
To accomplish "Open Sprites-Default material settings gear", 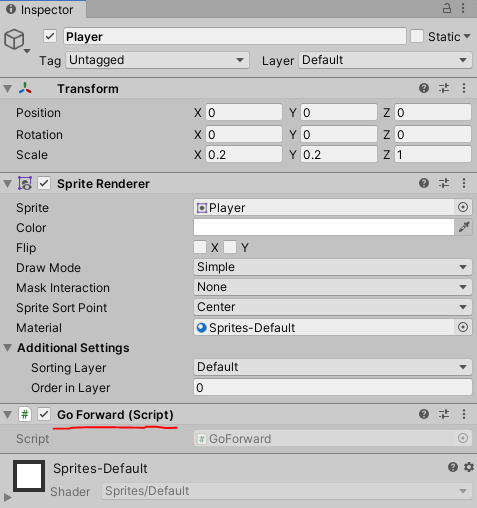I will (x=469, y=467).
